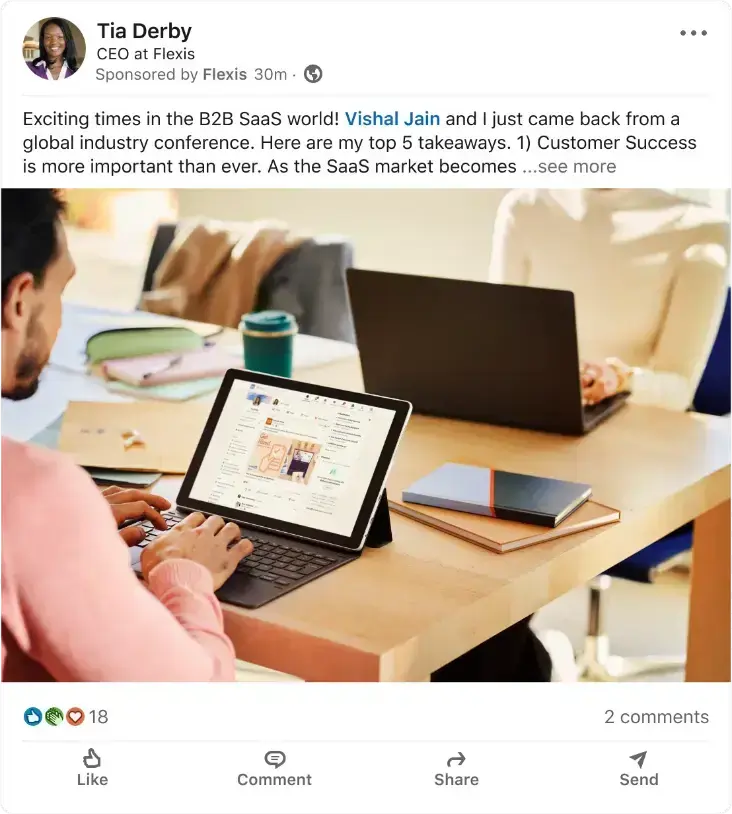
Task: Click the green celebrate reaction icon
Action: pyautogui.click(x=53, y=717)
